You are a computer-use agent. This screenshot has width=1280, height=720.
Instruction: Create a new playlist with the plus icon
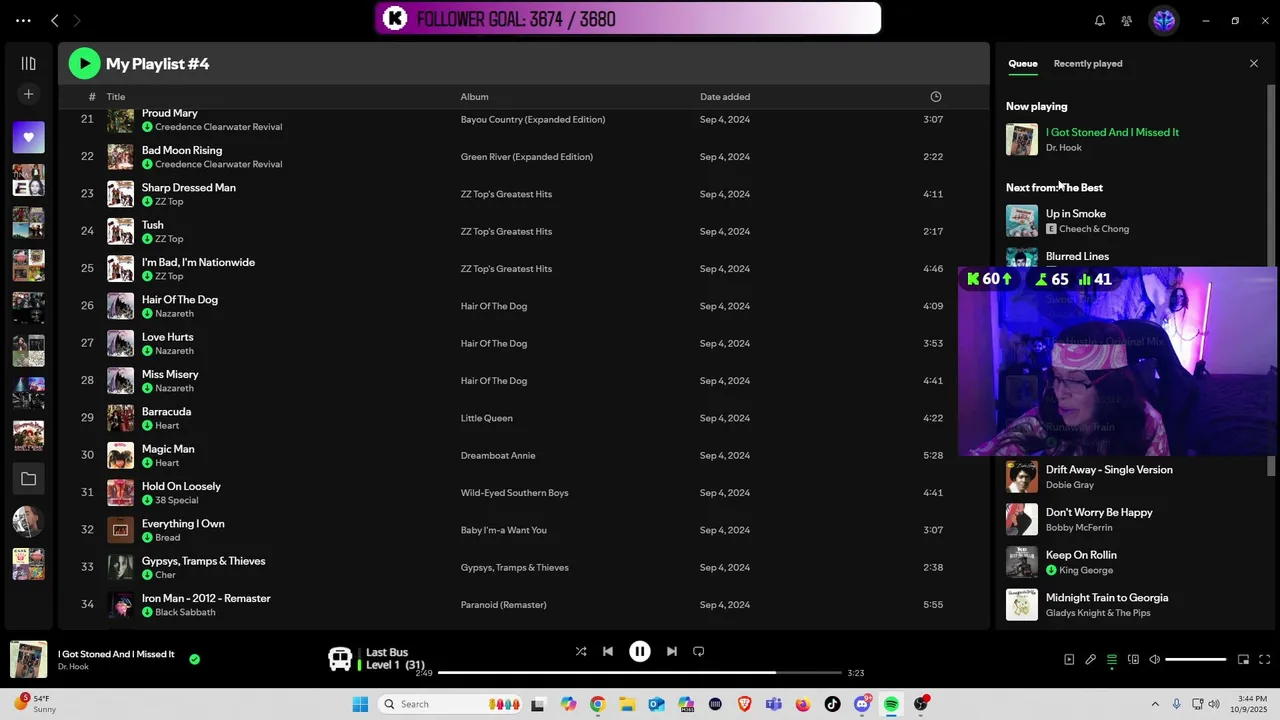click(x=28, y=94)
